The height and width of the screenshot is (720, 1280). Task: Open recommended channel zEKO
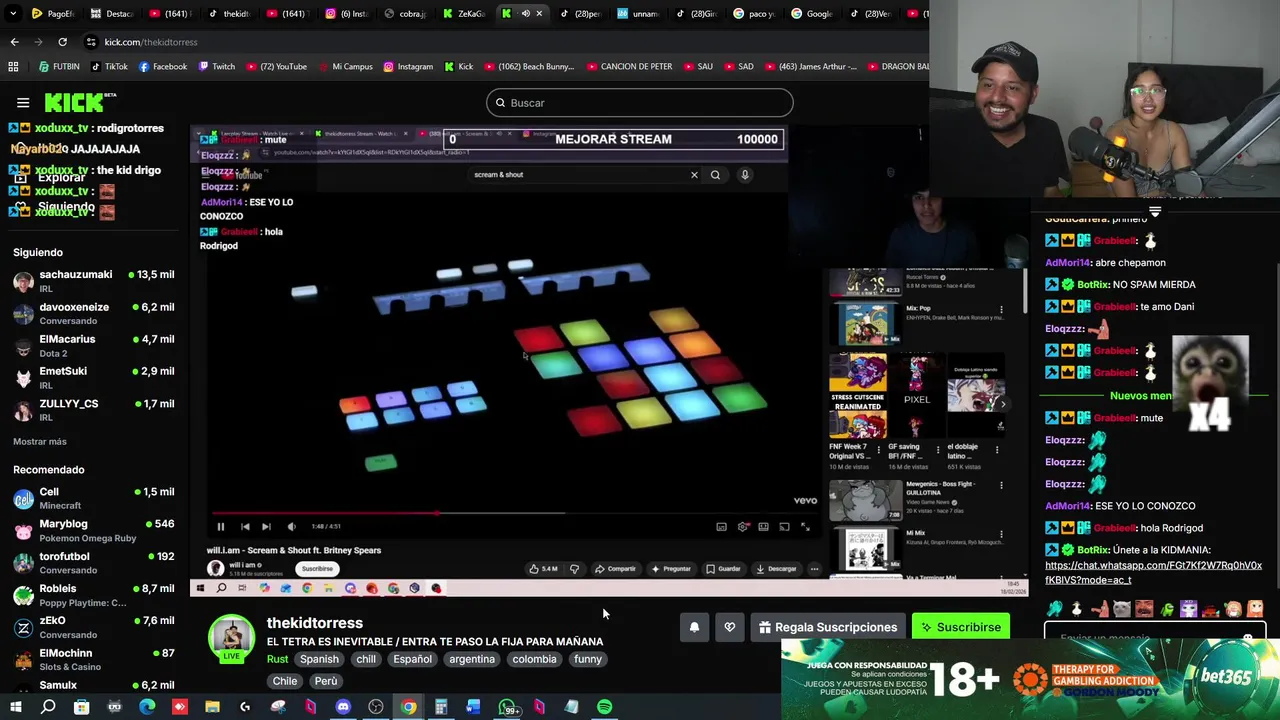pos(94,627)
